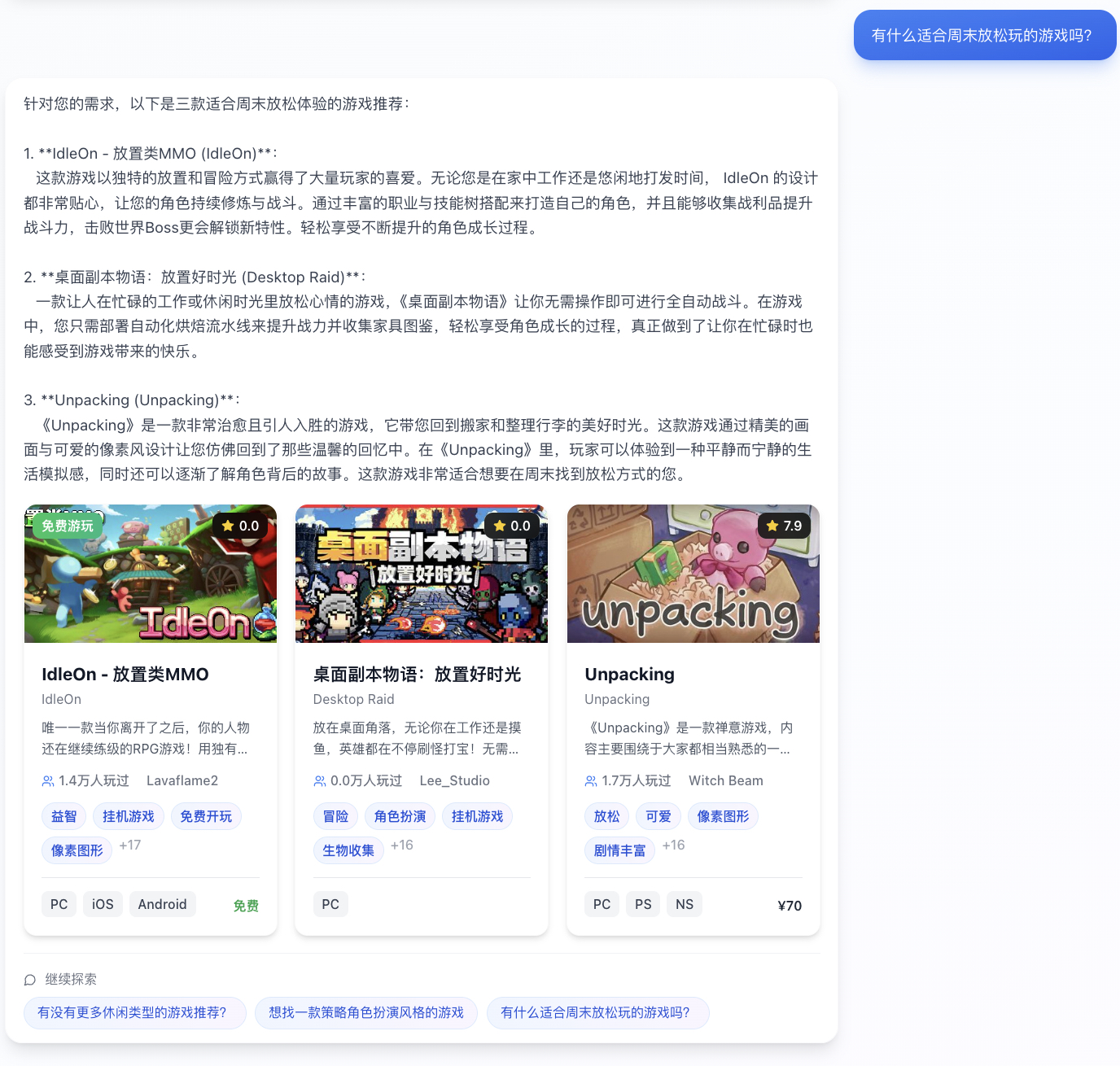Image resolution: width=1120 pixels, height=1066 pixels.
Task: Click the chat bubble icon next to 继续探索
Action: [x=30, y=981]
